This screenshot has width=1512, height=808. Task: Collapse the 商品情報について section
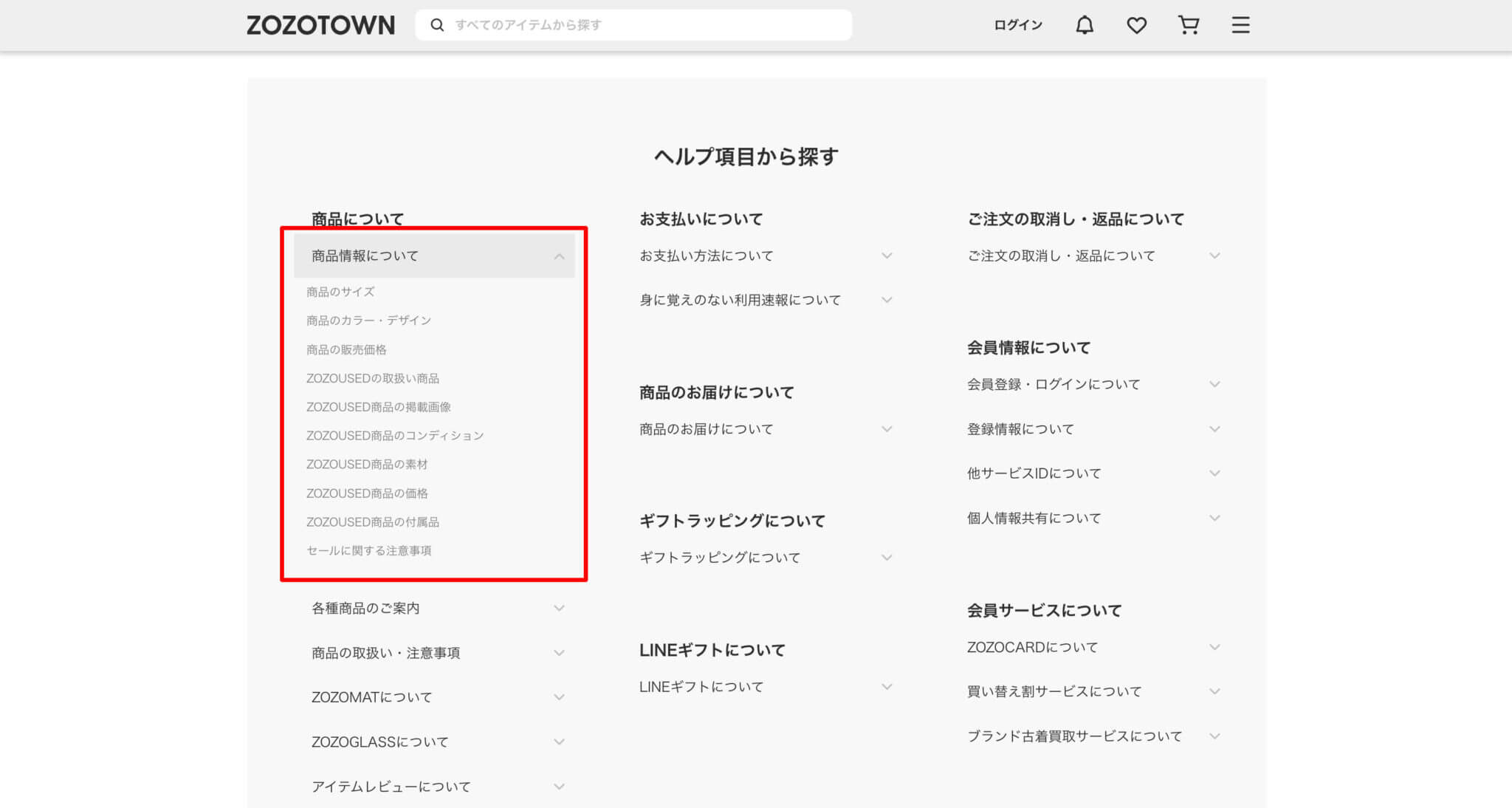[x=434, y=256]
